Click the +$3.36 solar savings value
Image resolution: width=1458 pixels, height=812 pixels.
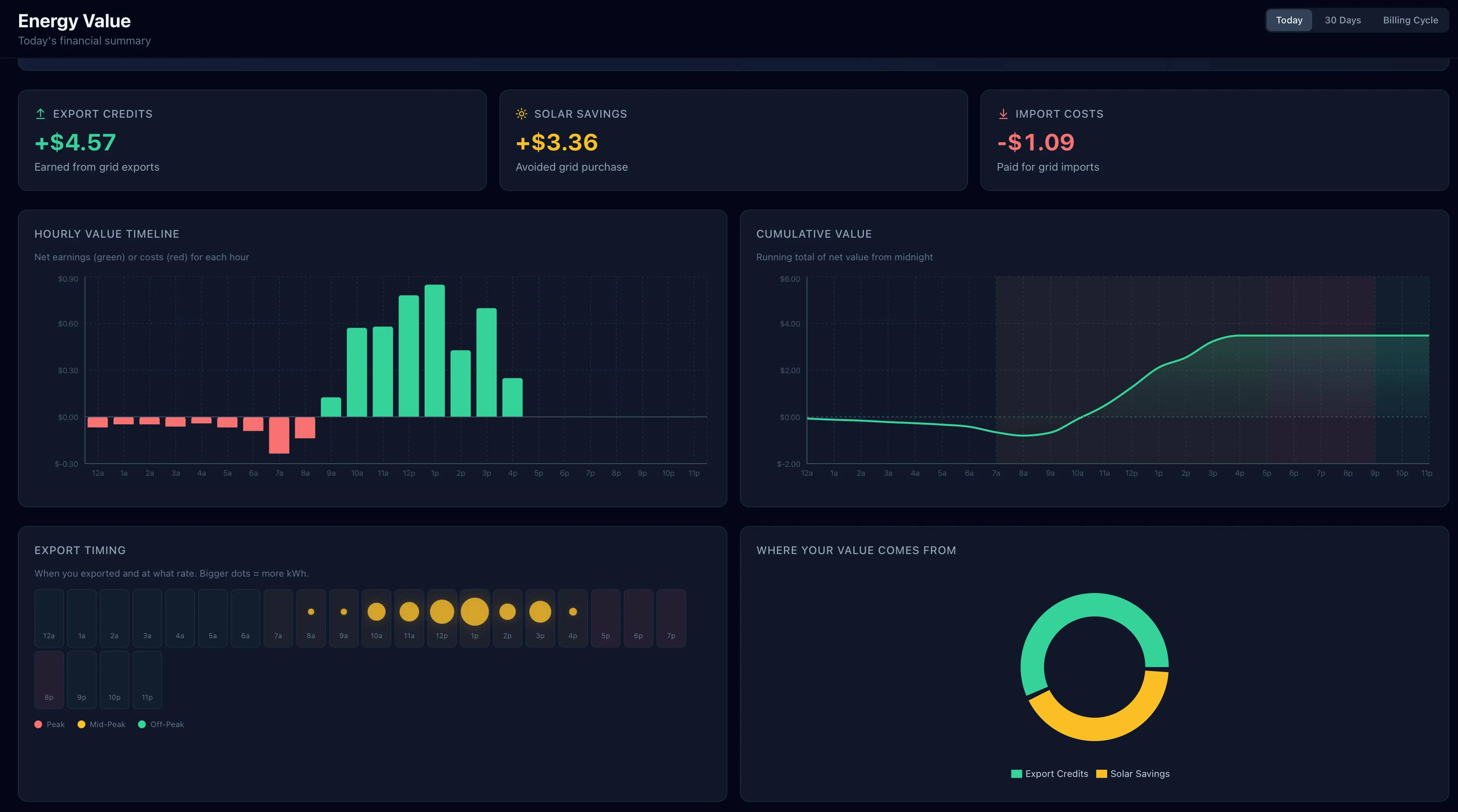557,142
